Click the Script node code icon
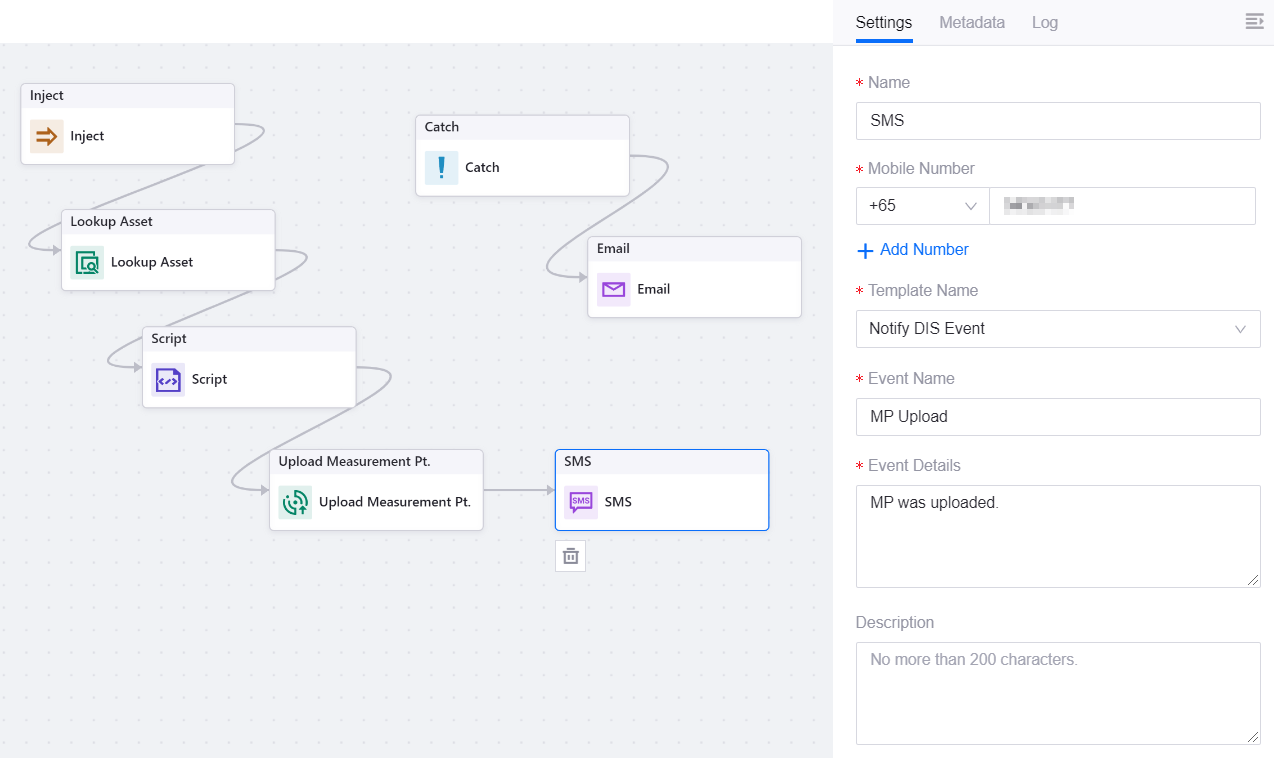This screenshot has width=1274, height=758. tap(168, 379)
